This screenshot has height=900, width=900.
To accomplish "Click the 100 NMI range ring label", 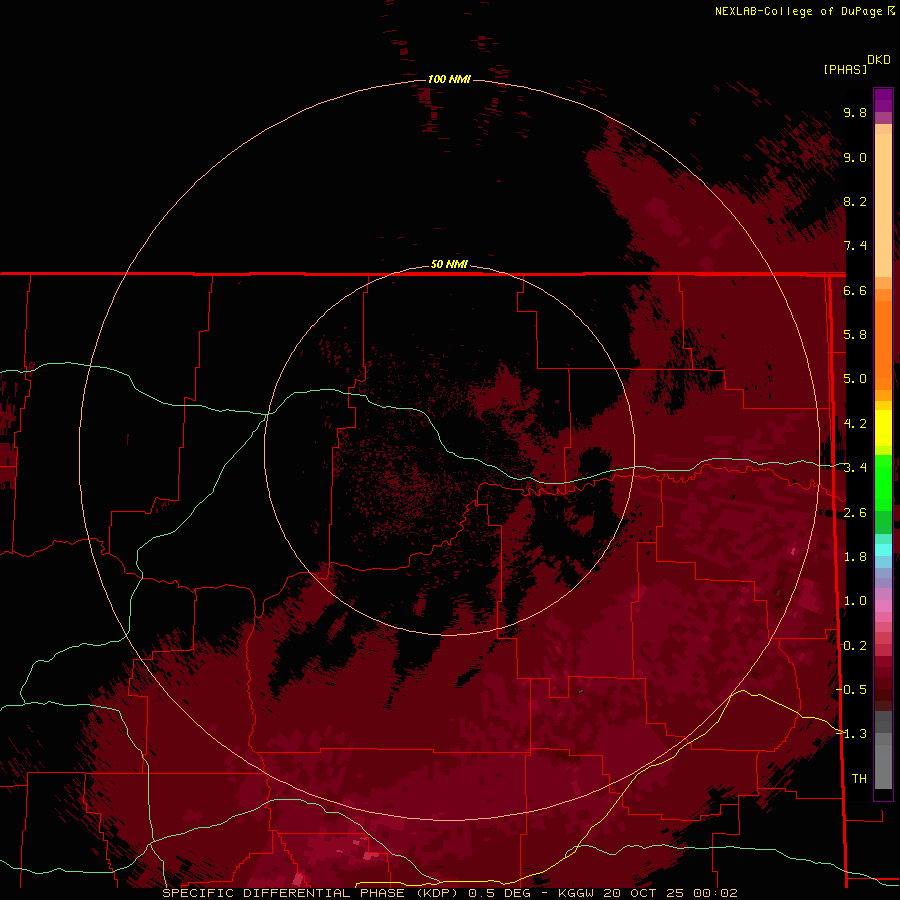I will 449,79.
